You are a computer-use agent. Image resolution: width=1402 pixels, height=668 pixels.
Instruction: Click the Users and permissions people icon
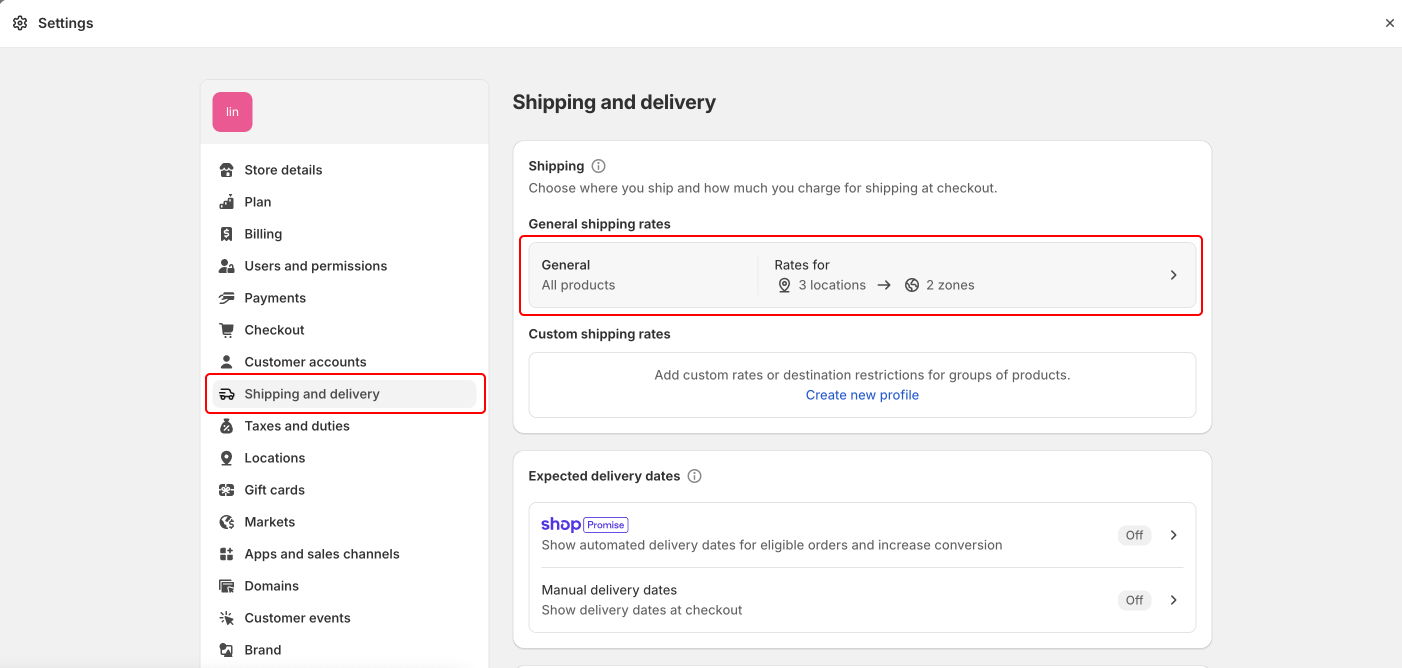(x=226, y=266)
